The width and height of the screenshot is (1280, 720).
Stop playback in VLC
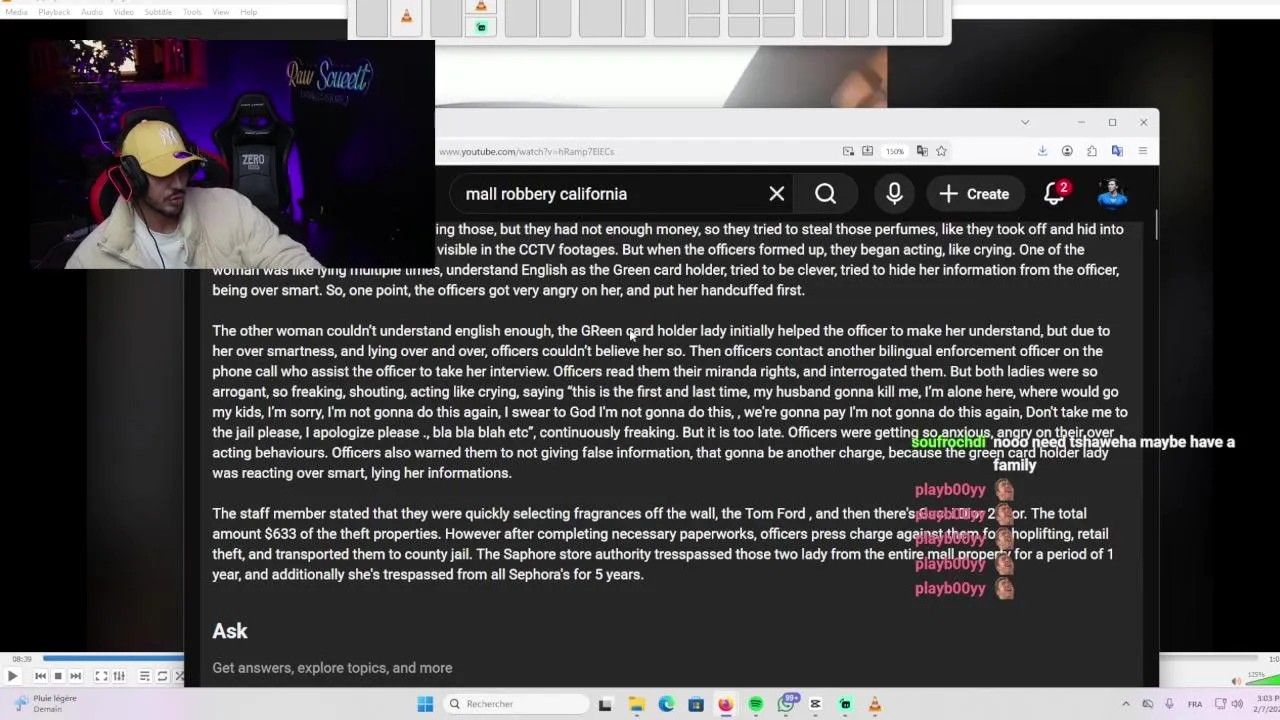58,676
